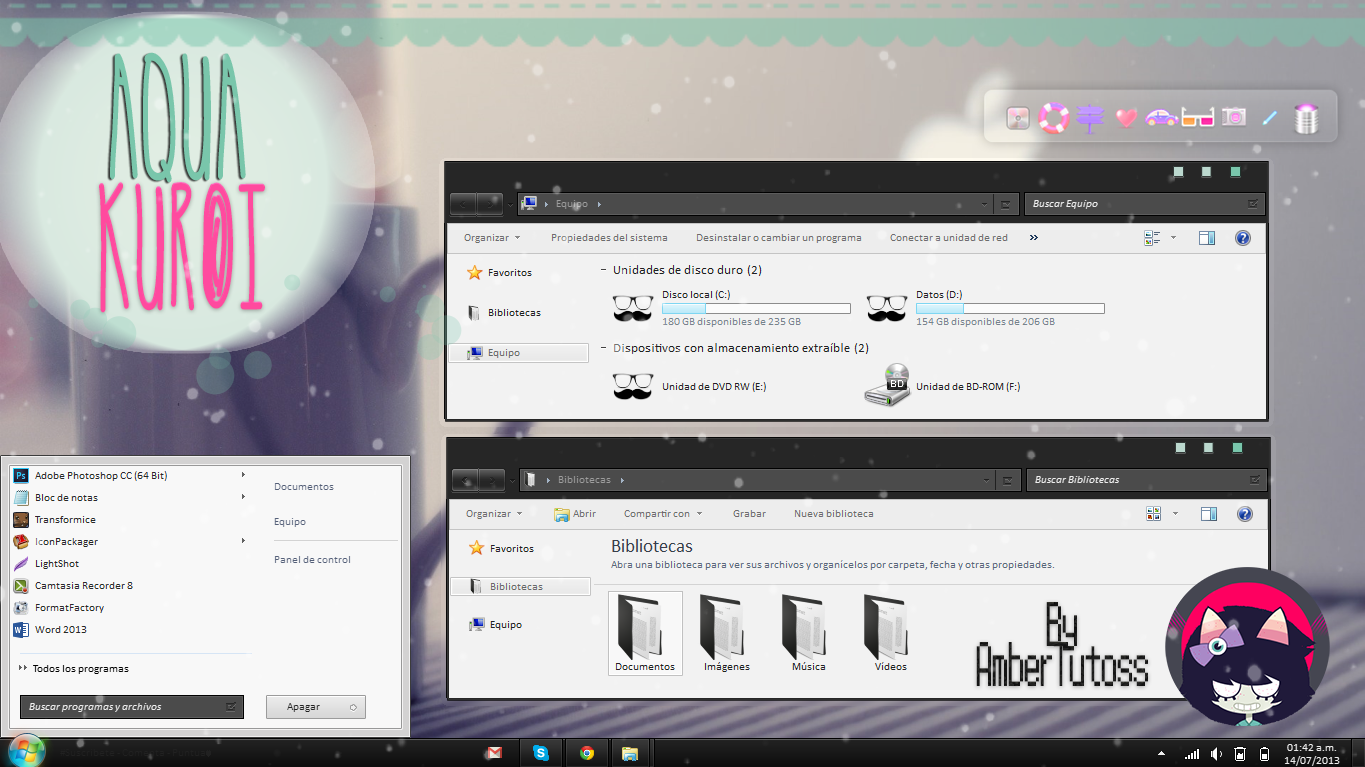This screenshot has height=767, width=1365.
Task: Launch Chrome from the taskbar
Action: [x=587, y=753]
